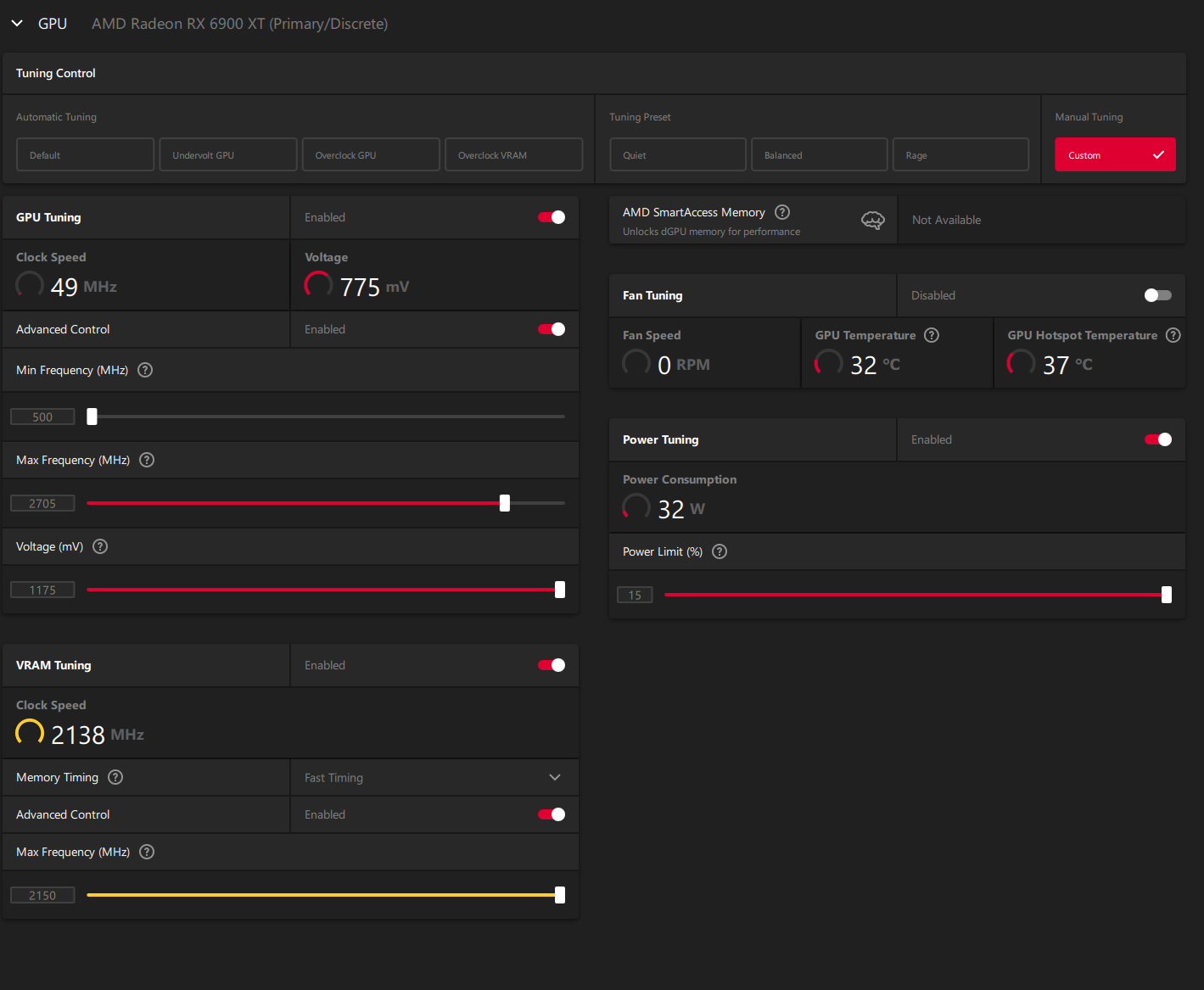1204x990 pixels.
Task: Click the VRAM 2150 frequency field
Action: (x=42, y=895)
